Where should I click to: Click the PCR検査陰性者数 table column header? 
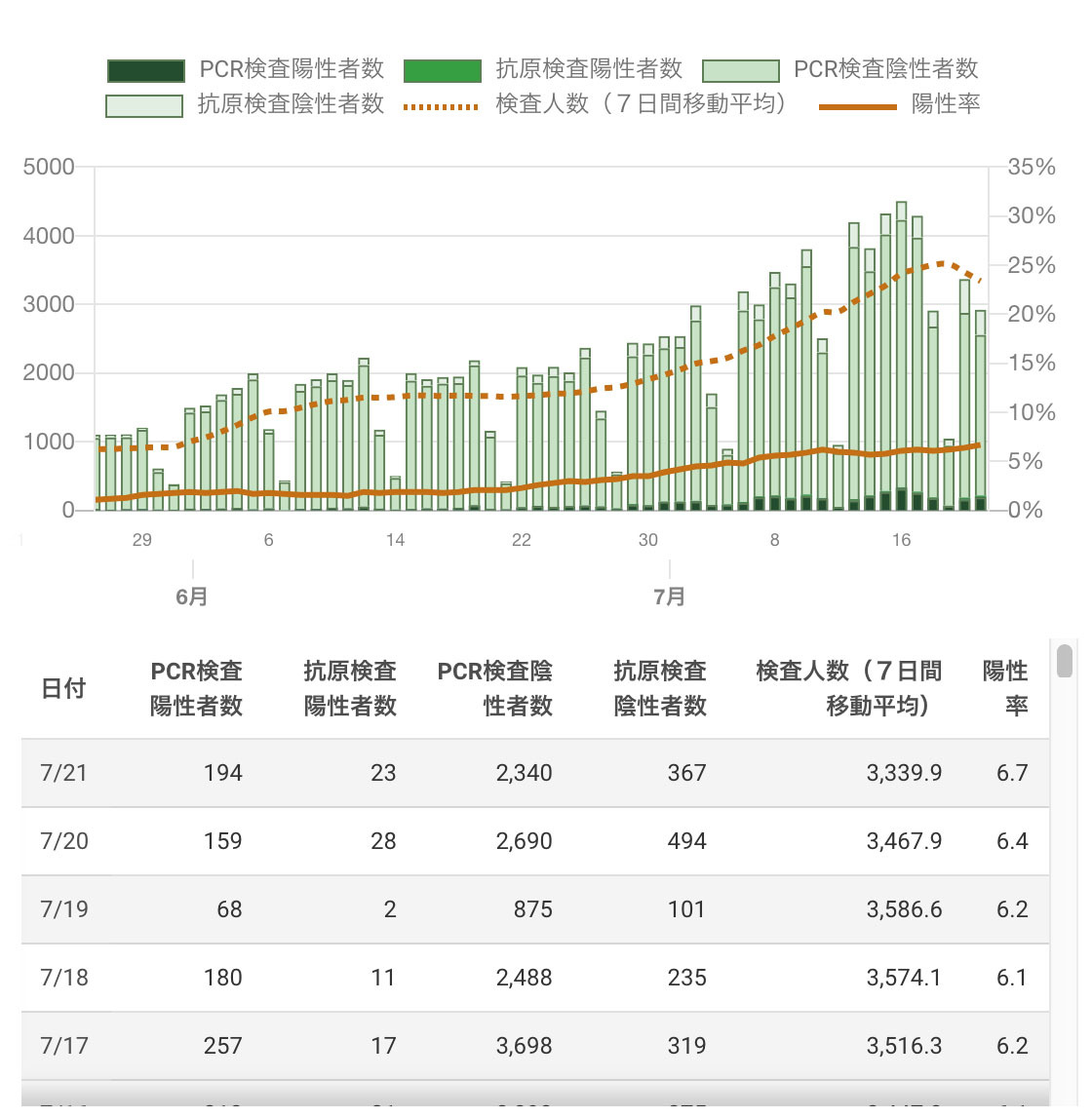495,688
